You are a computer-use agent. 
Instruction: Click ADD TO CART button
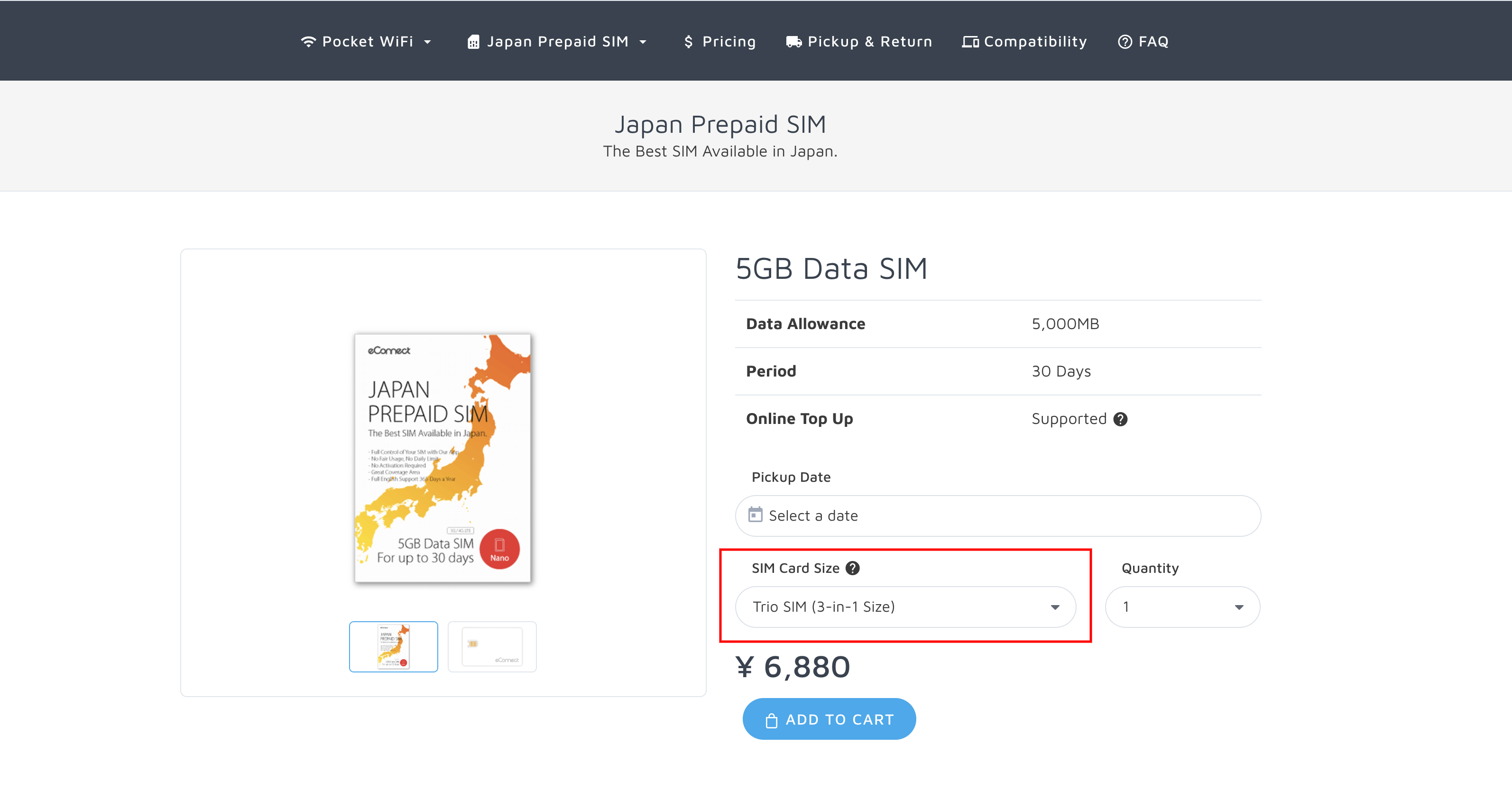[829, 719]
